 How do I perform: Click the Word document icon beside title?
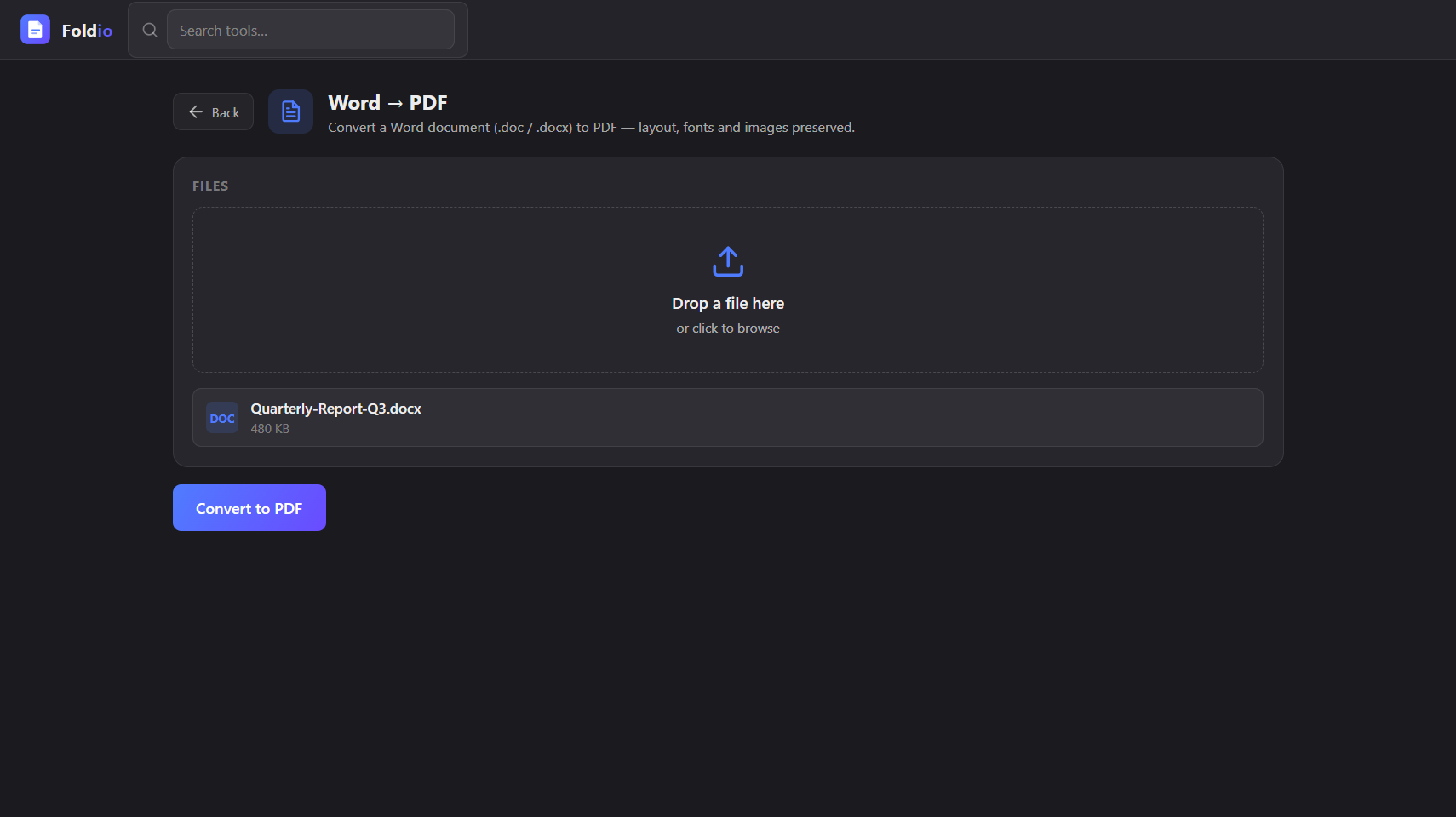point(290,111)
